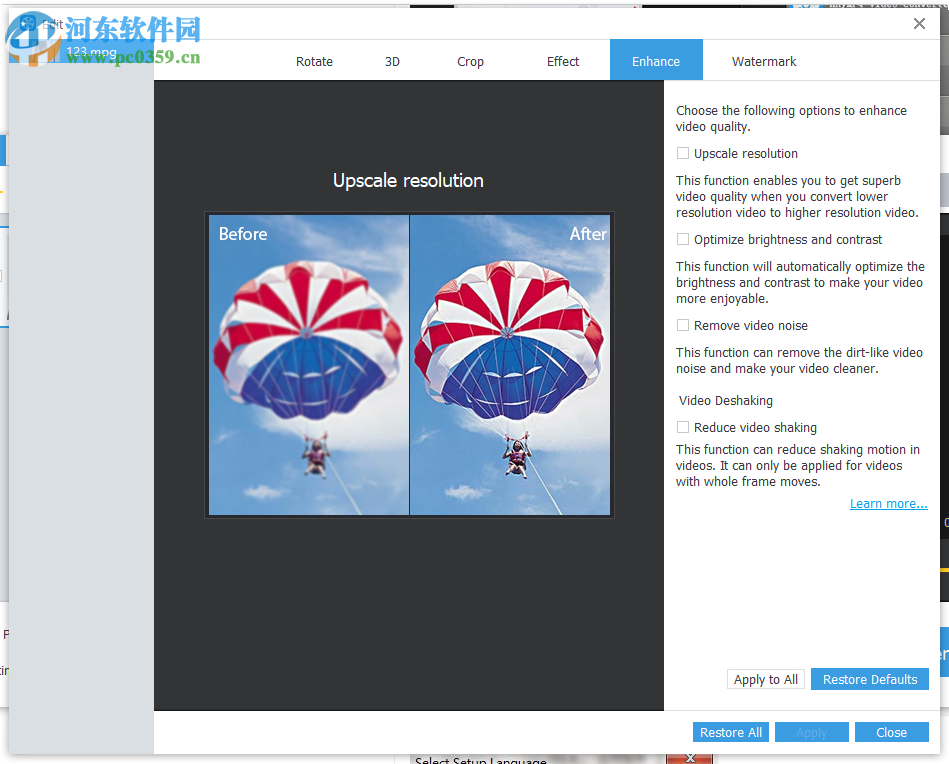Click the Restore All button
The width and height of the screenshot is (949, 764).
(730, 732)
